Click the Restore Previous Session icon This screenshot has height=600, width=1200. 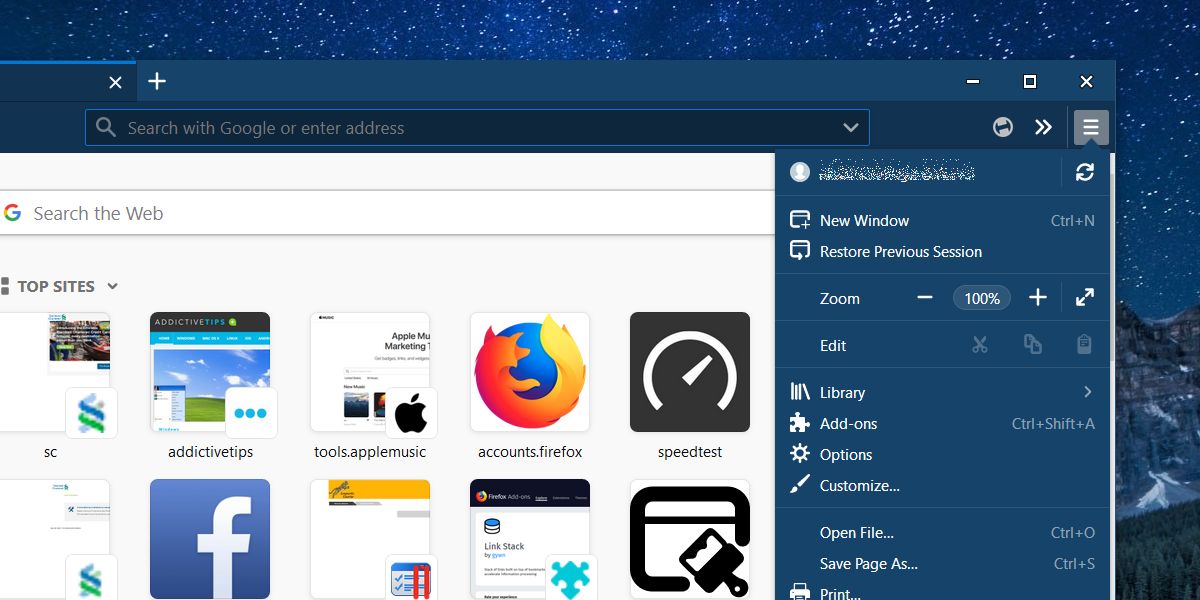(800, 251)
